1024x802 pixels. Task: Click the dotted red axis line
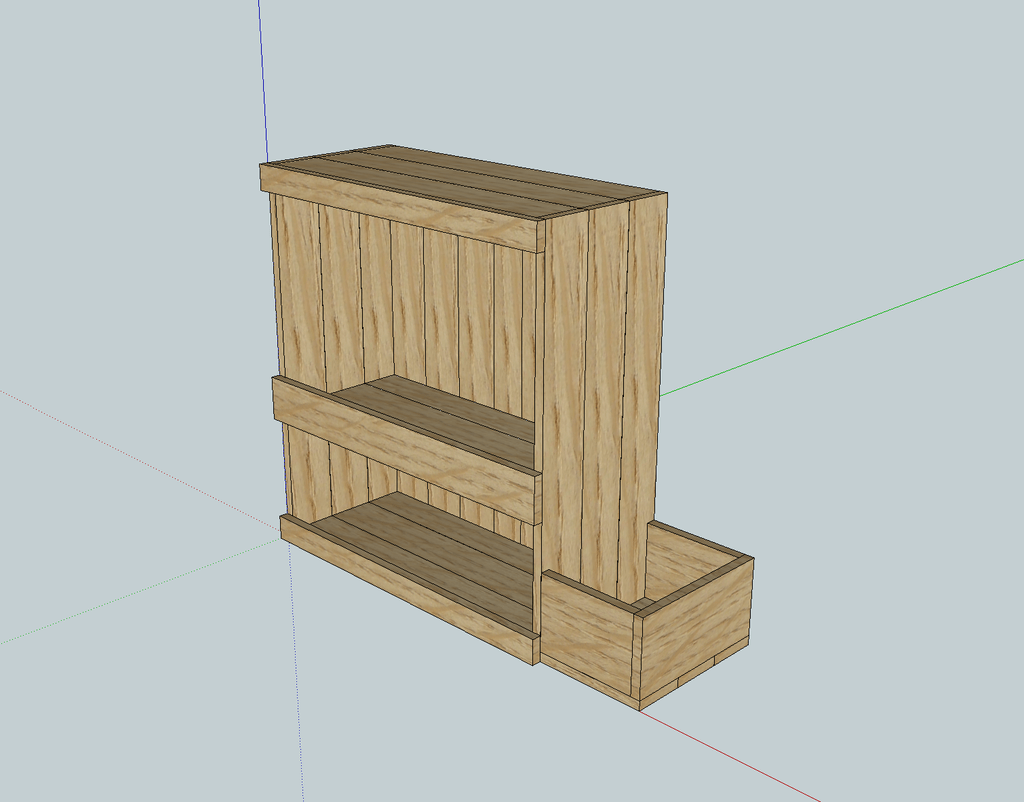(x=140, y=457)
